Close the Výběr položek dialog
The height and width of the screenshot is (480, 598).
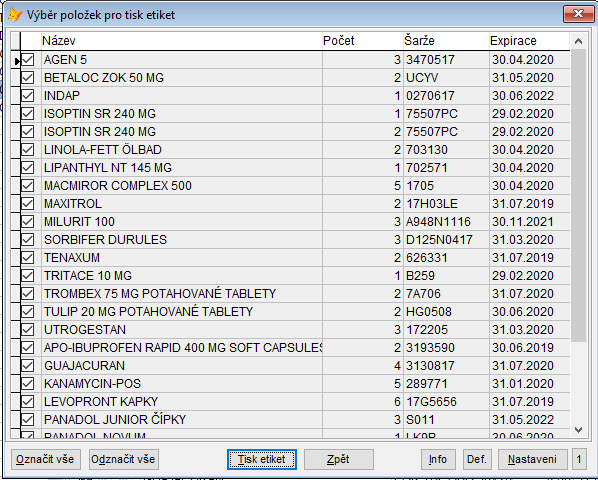click(578, 14)
